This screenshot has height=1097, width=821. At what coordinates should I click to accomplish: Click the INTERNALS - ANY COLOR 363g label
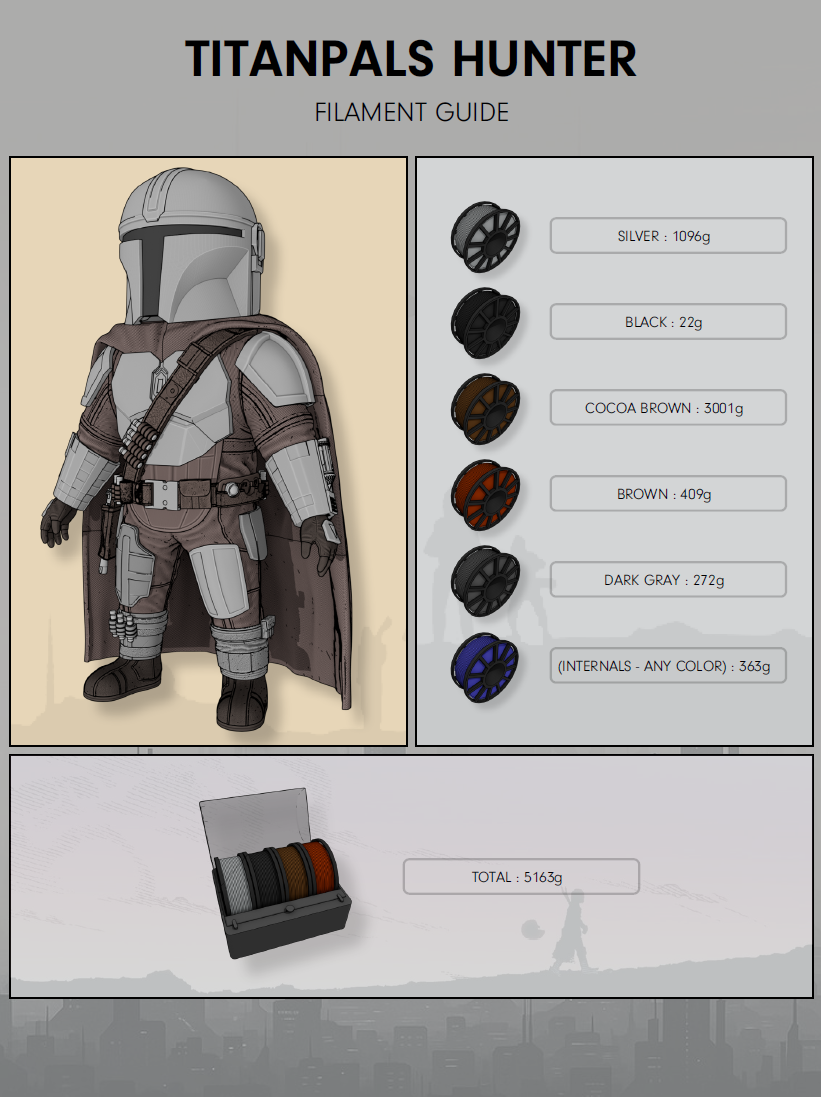(668, 666)
